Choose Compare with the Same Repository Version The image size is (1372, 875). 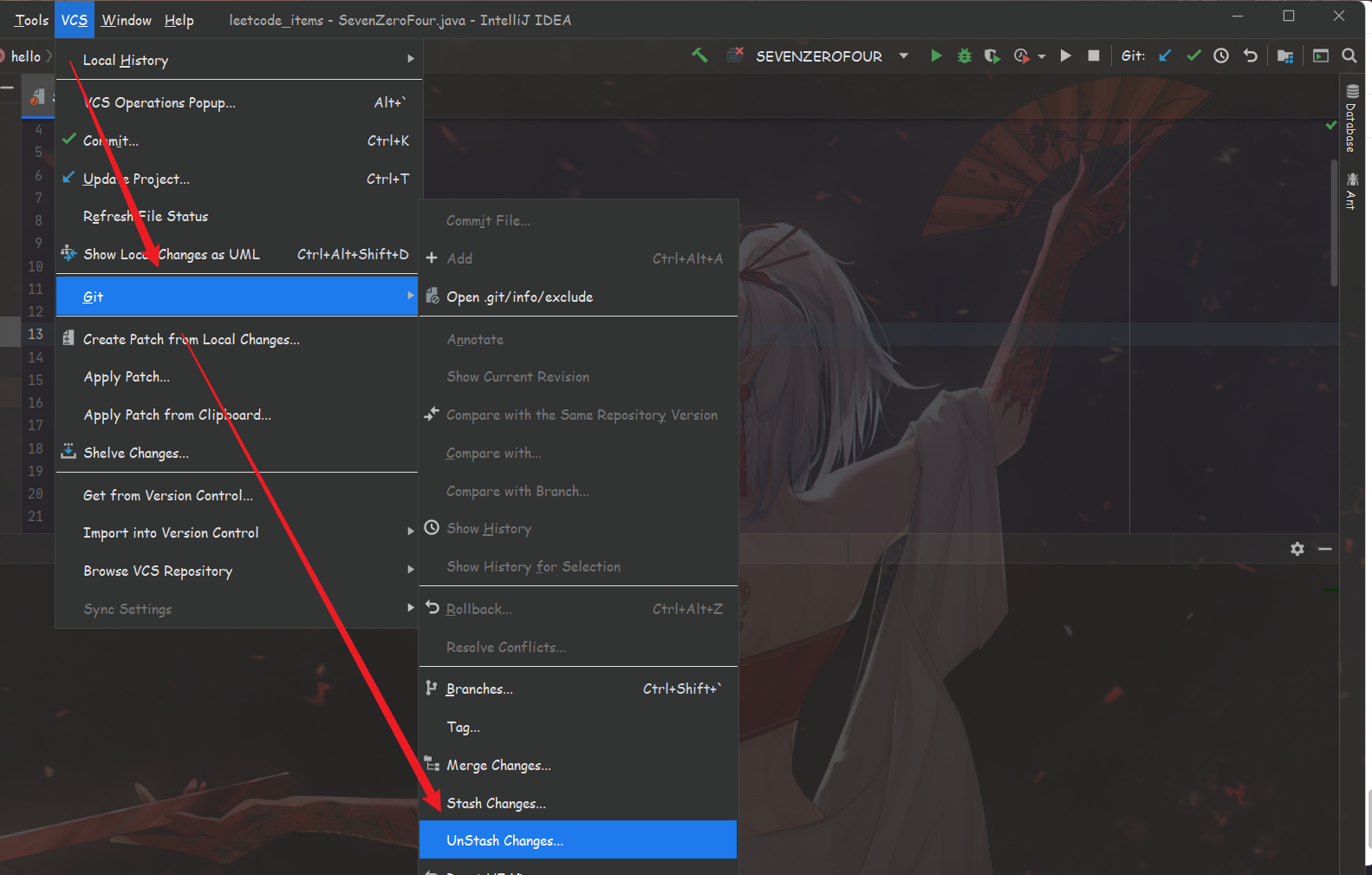[578, 415]
